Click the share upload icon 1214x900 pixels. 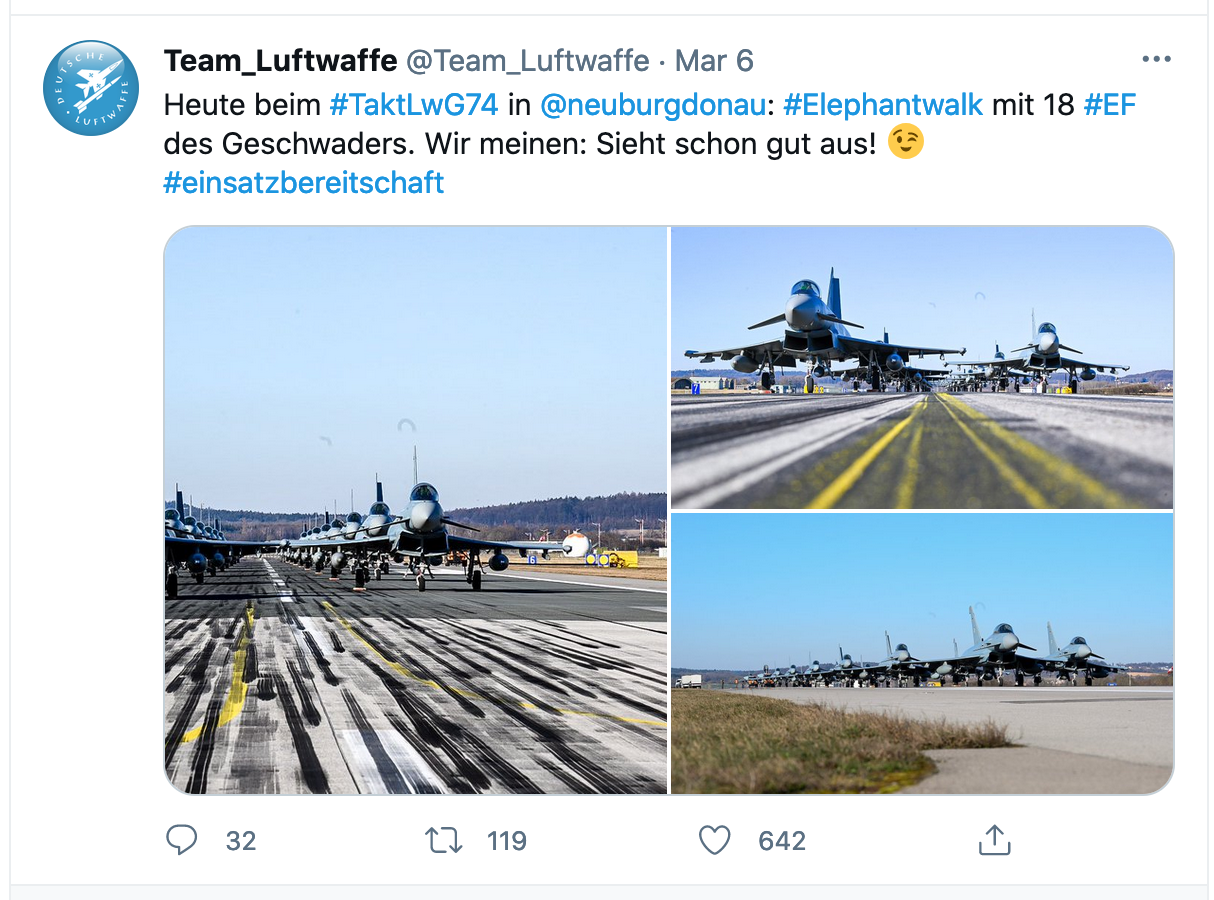994,840
